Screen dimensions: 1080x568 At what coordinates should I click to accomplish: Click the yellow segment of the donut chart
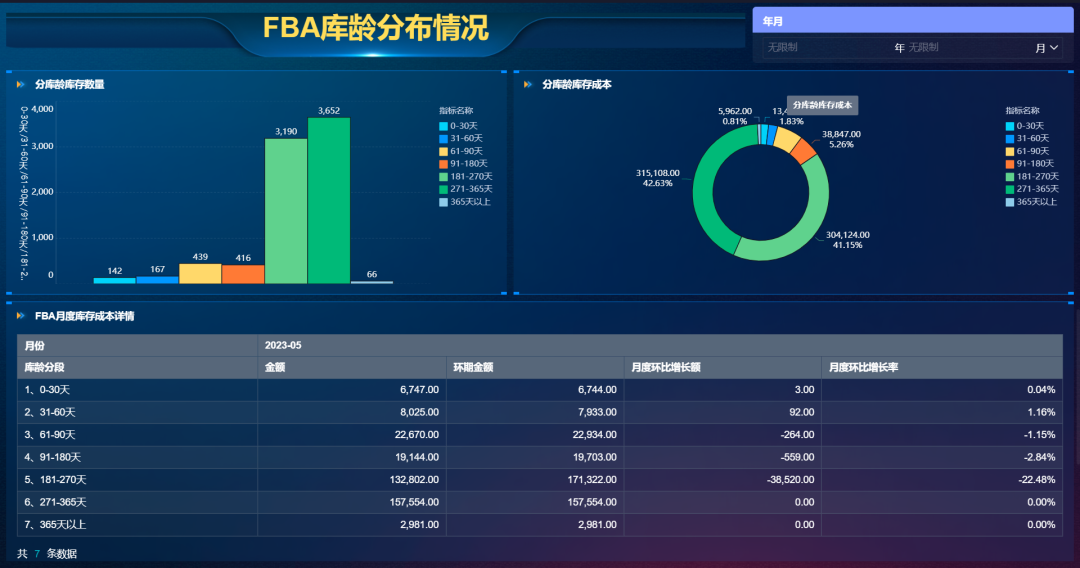click(786, 139)
